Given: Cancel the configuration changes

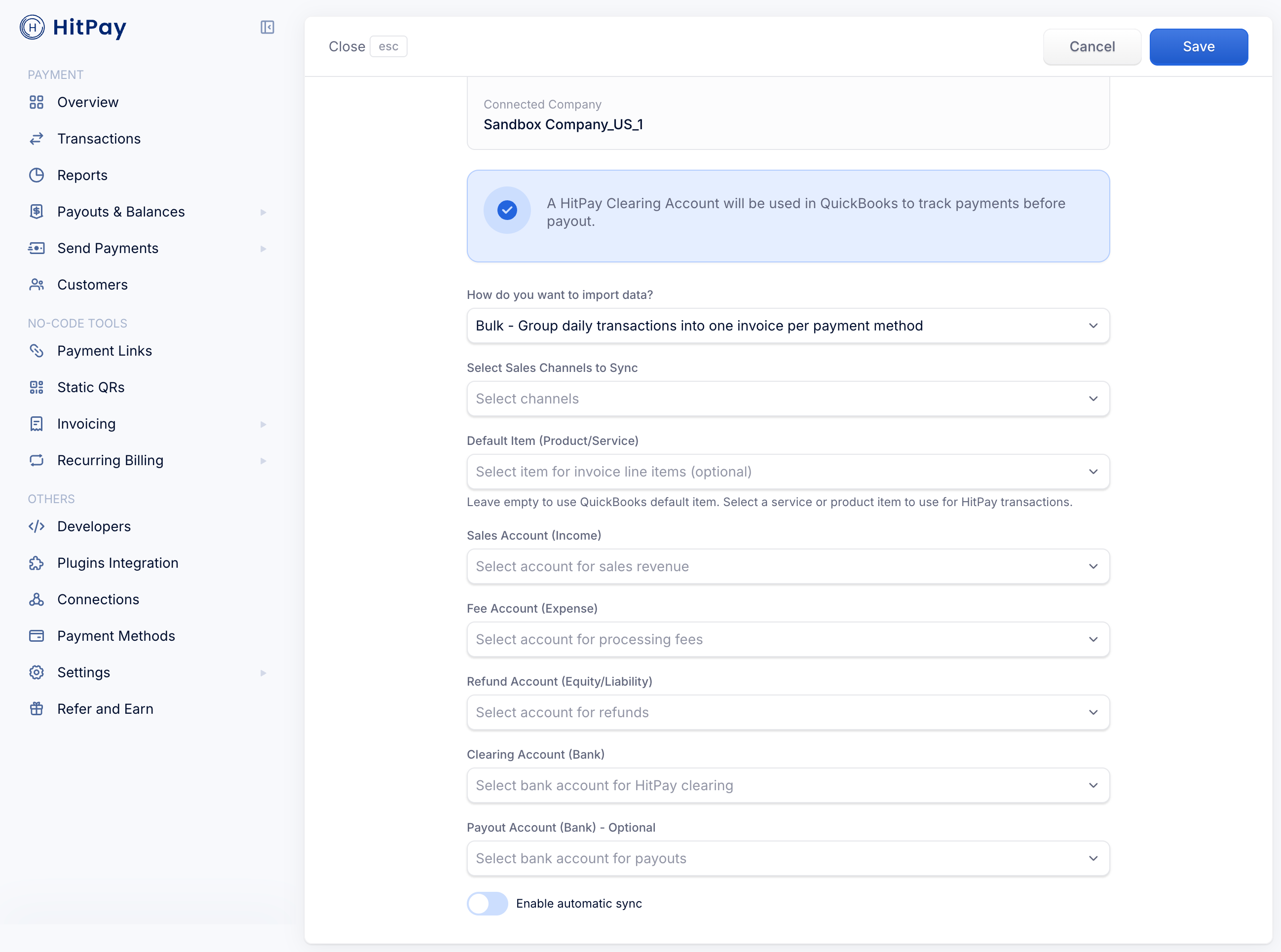Looking at the screenshot, I should click(1092, 47).
